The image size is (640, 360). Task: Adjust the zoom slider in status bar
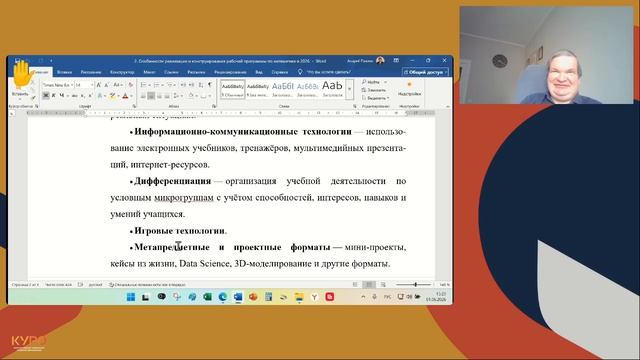tap(415, 284)
